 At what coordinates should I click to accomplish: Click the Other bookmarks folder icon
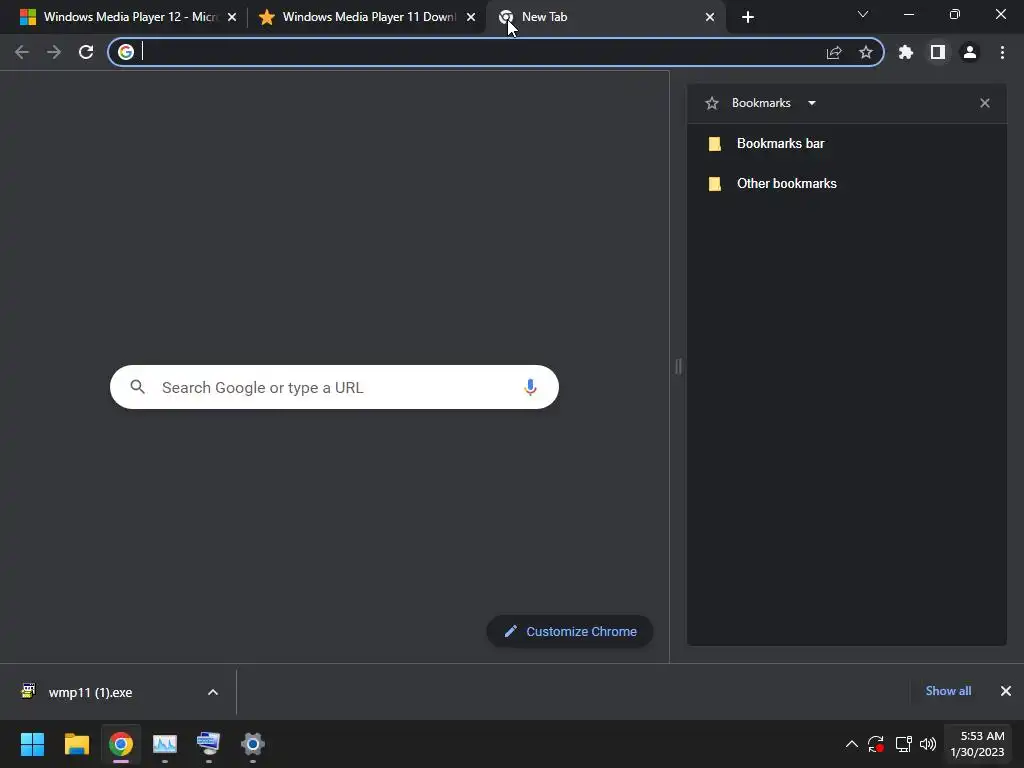[x=715, y=184]
